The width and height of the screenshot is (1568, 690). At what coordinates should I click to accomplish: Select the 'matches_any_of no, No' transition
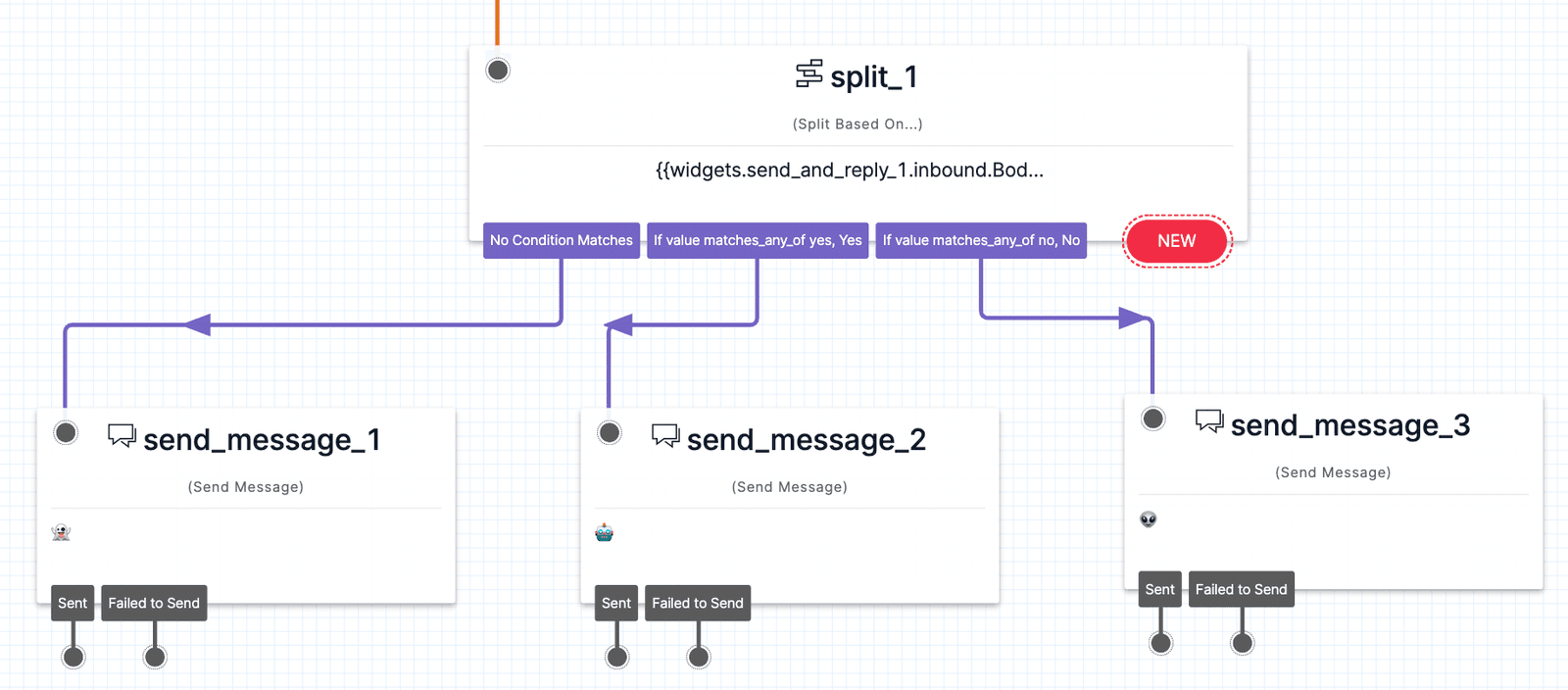click(981, 240)
